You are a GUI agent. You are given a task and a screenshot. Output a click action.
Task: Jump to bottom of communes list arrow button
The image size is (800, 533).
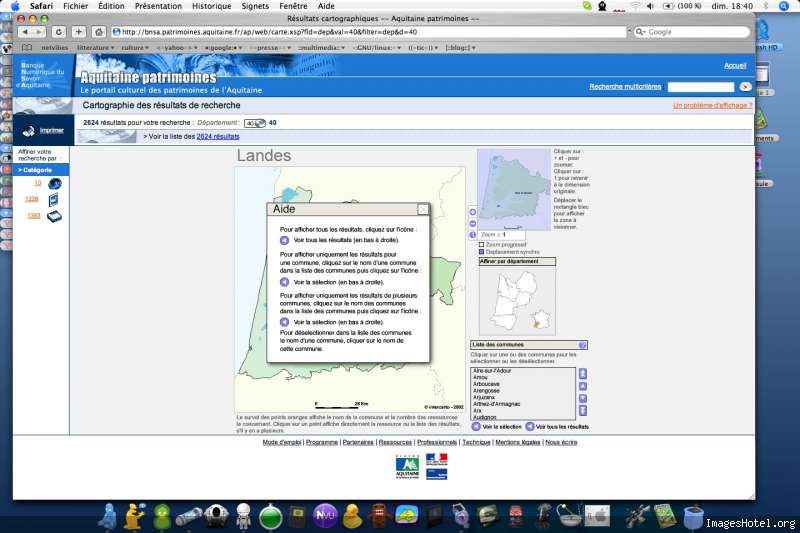[x=583, y=411]
